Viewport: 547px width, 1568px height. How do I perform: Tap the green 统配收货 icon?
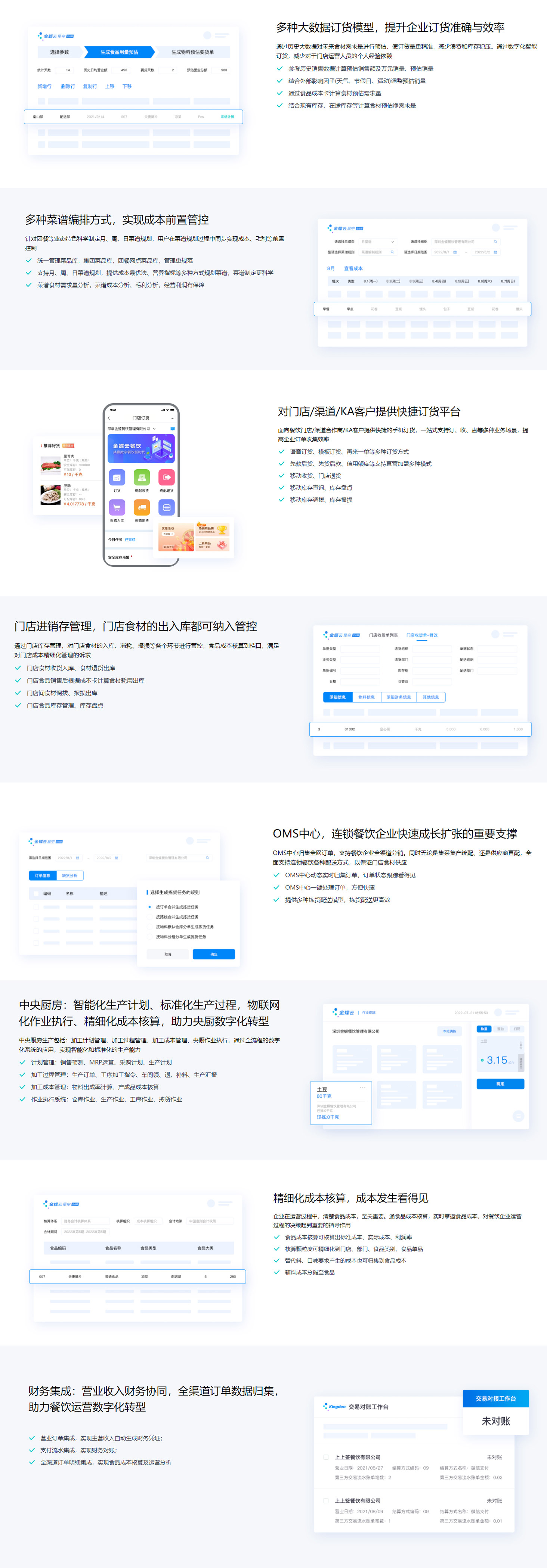coord(141,477)
